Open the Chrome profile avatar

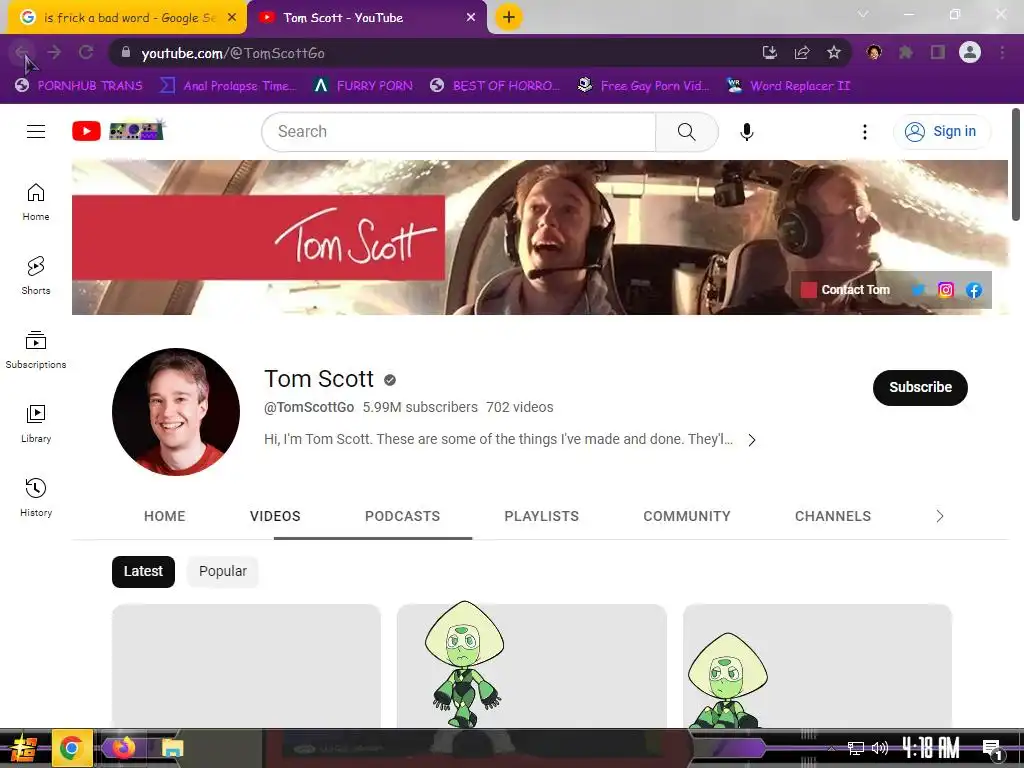(970, 52)
